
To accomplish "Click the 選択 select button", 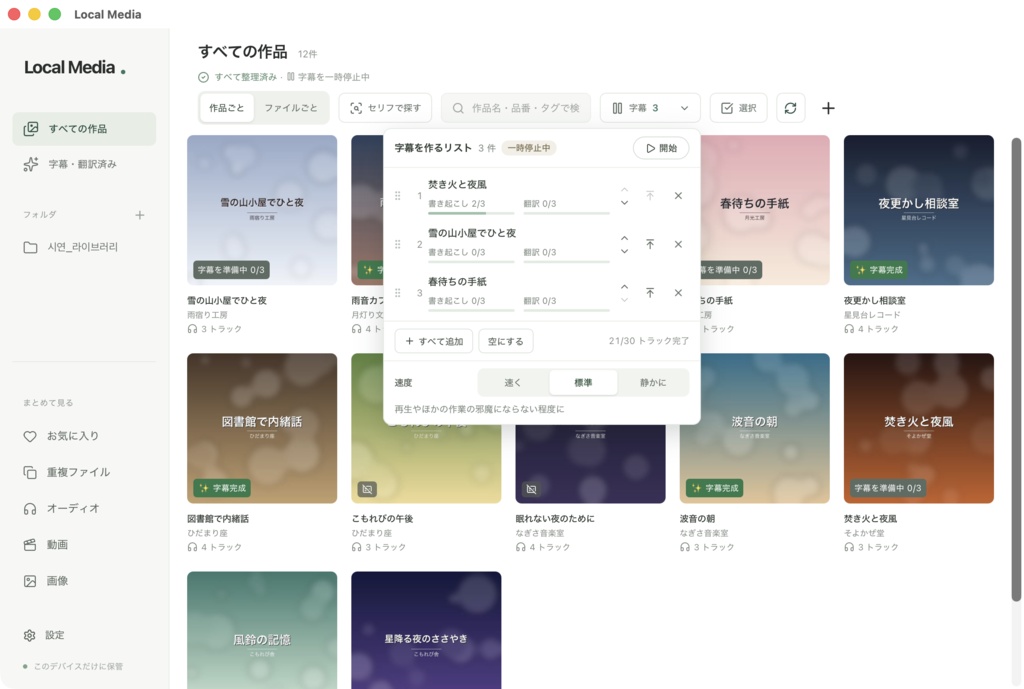I will pos(739,108).
